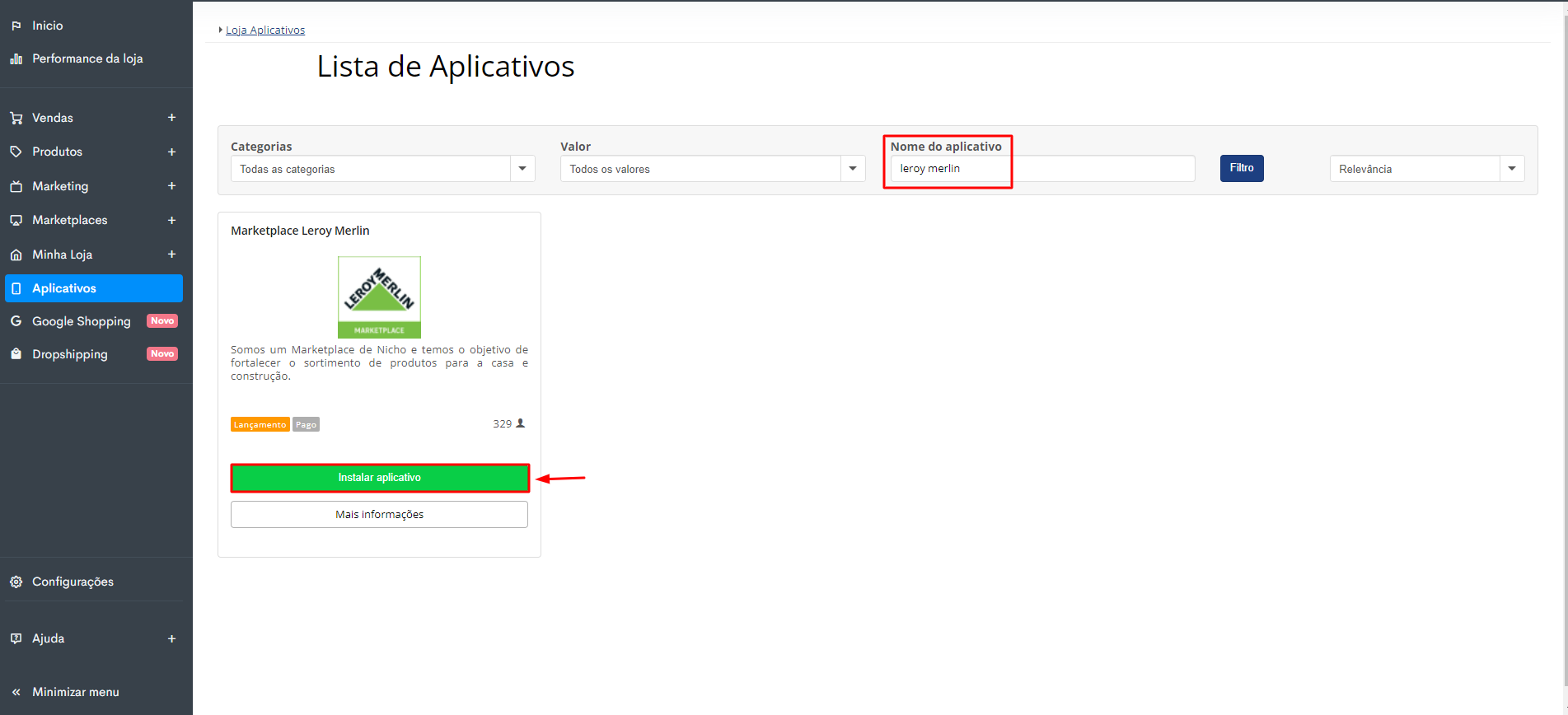This screenshot has width=1568, height=715.
Task: Open the Vendas menu item
Action: point(53,118)
